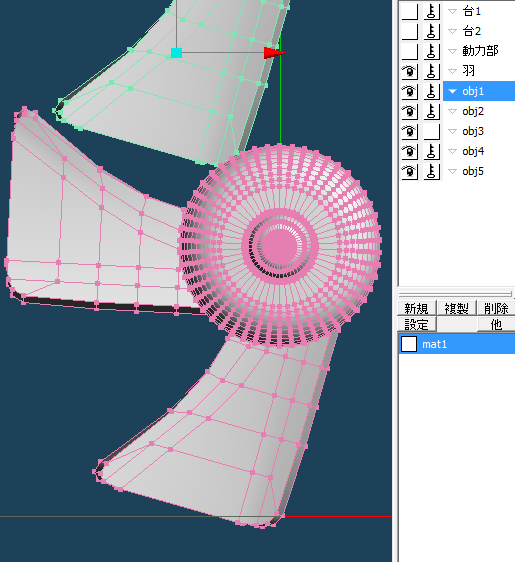Click the 複製 button

pos(457,308)
